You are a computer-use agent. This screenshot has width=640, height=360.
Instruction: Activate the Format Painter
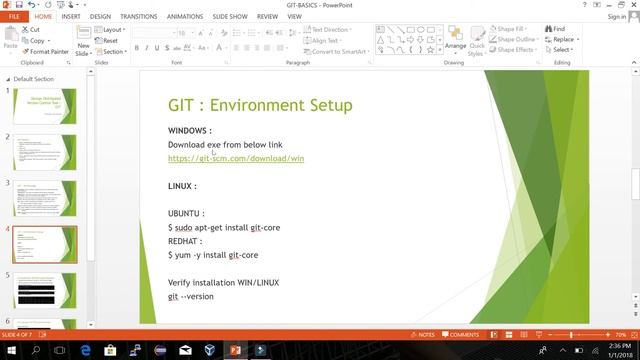(45, 51)
